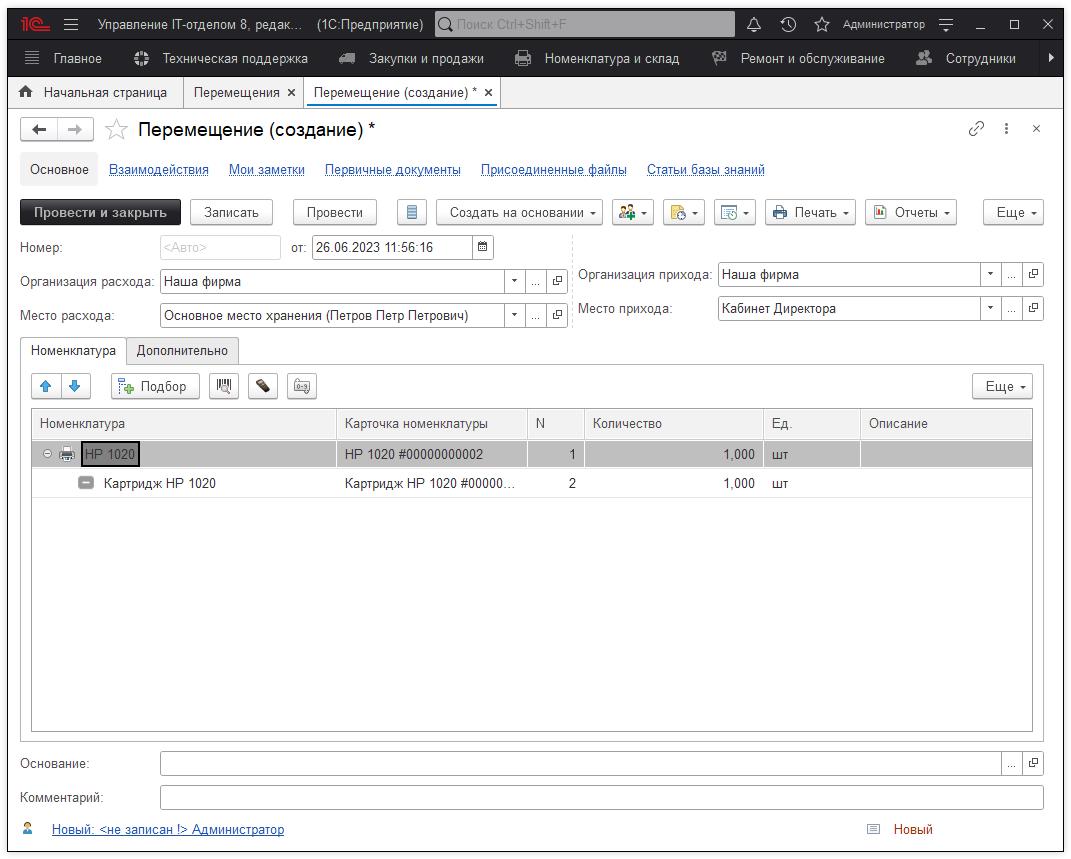Expand the Печать dropdown menu
The height and width of the screenshot is (859, 1071).
pyautogui.click(x=810, y=212)
